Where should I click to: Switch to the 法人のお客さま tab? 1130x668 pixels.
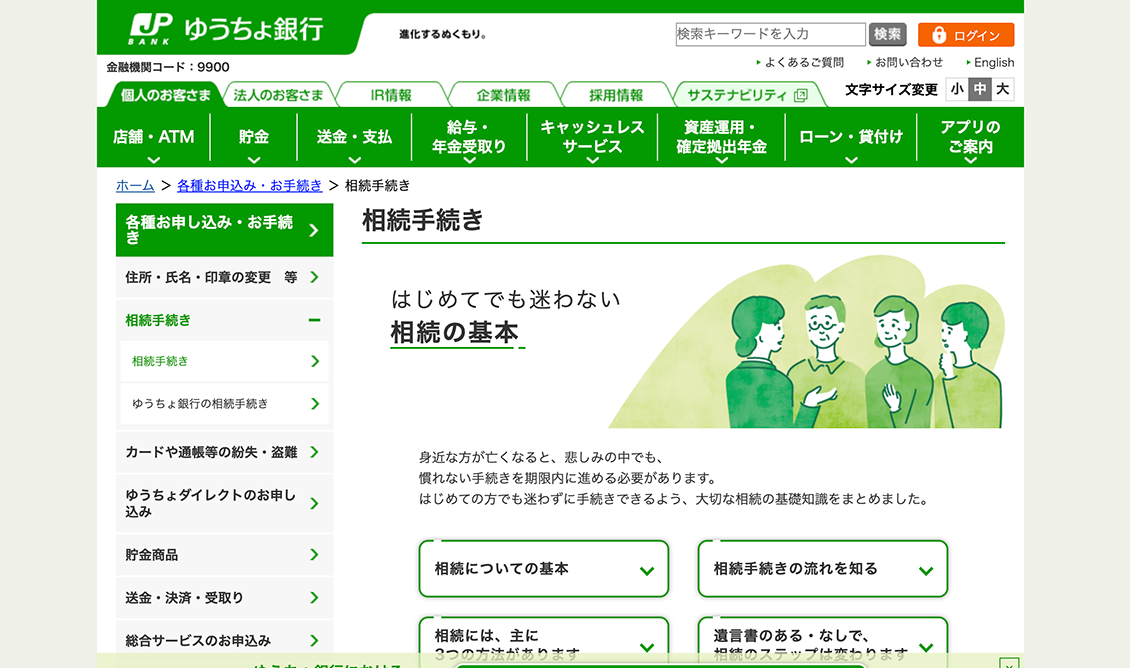point(278,95)
